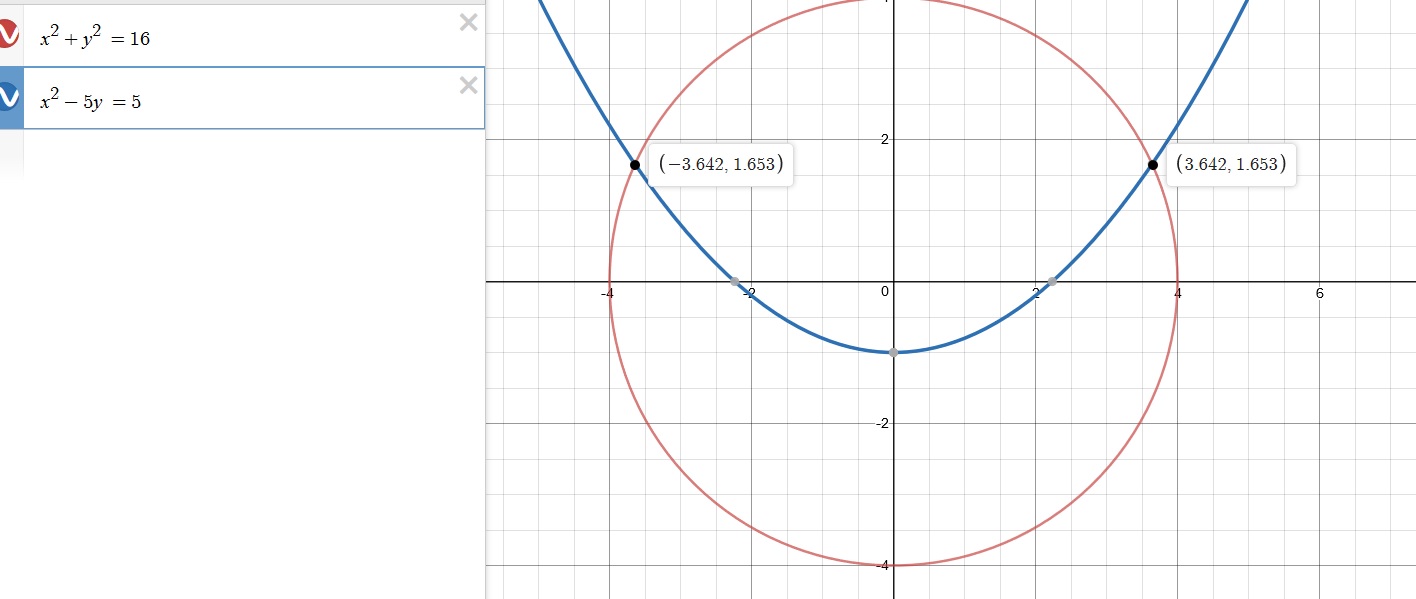
Task: Click the red circle curve at its bottom
Action: point(893,565)
